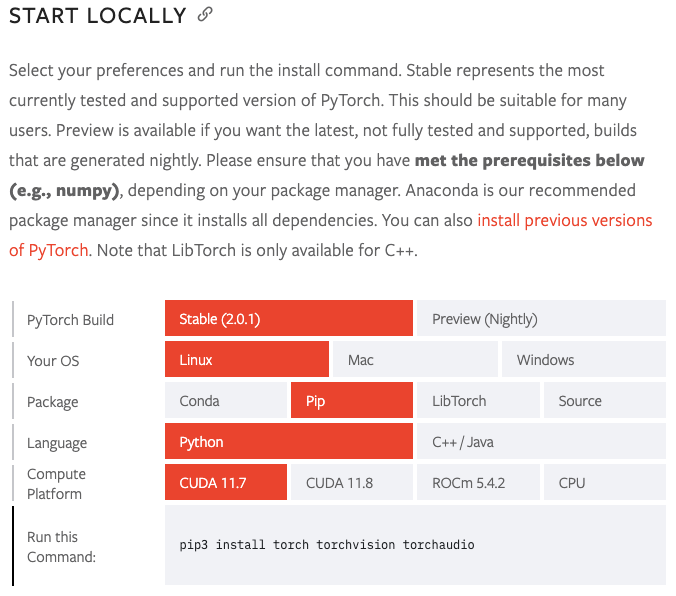Screen dimensions: 676x596
Task: Select ROCm 5.4.2 compute platform
Action: point(477,483)
